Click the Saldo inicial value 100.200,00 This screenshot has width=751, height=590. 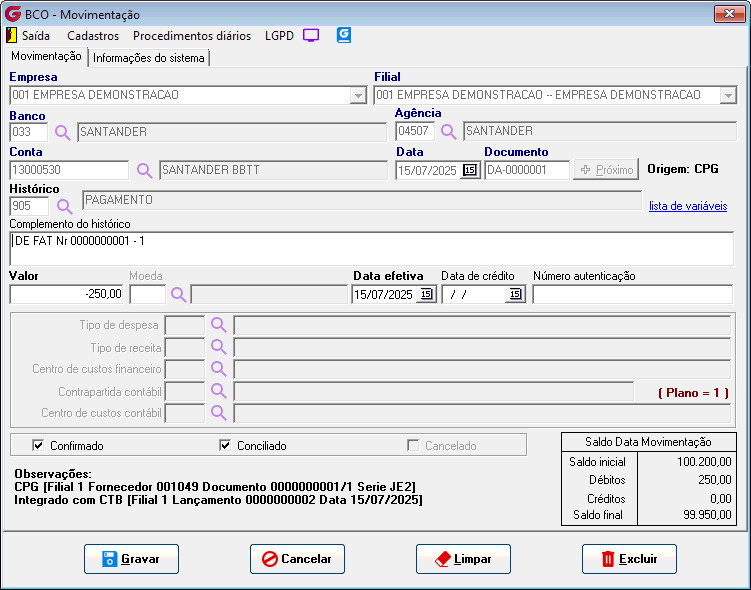coord(704,462)
